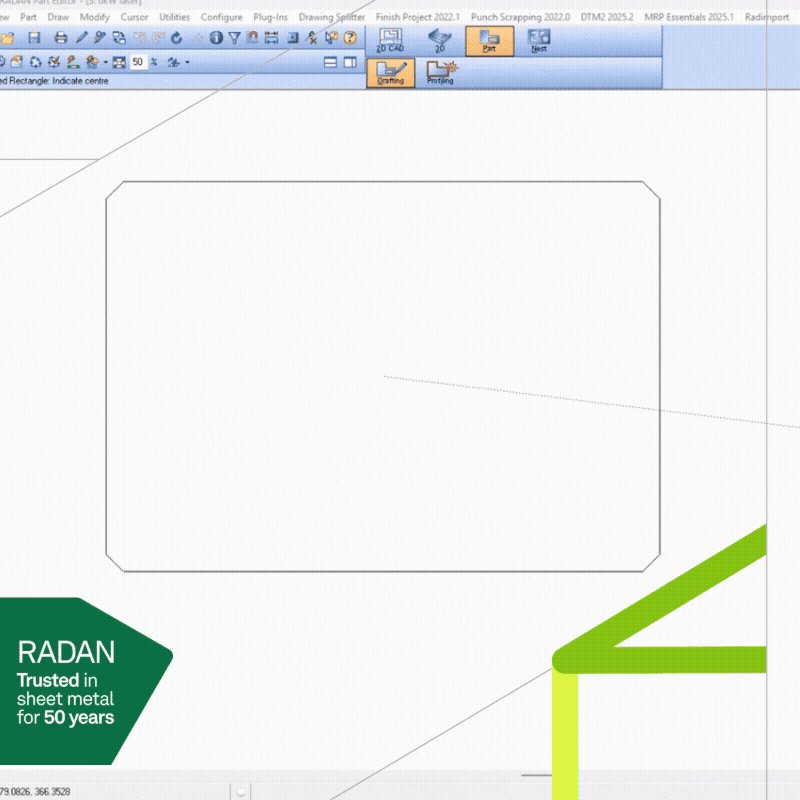Open the Utilities menu

click(174, 17)
